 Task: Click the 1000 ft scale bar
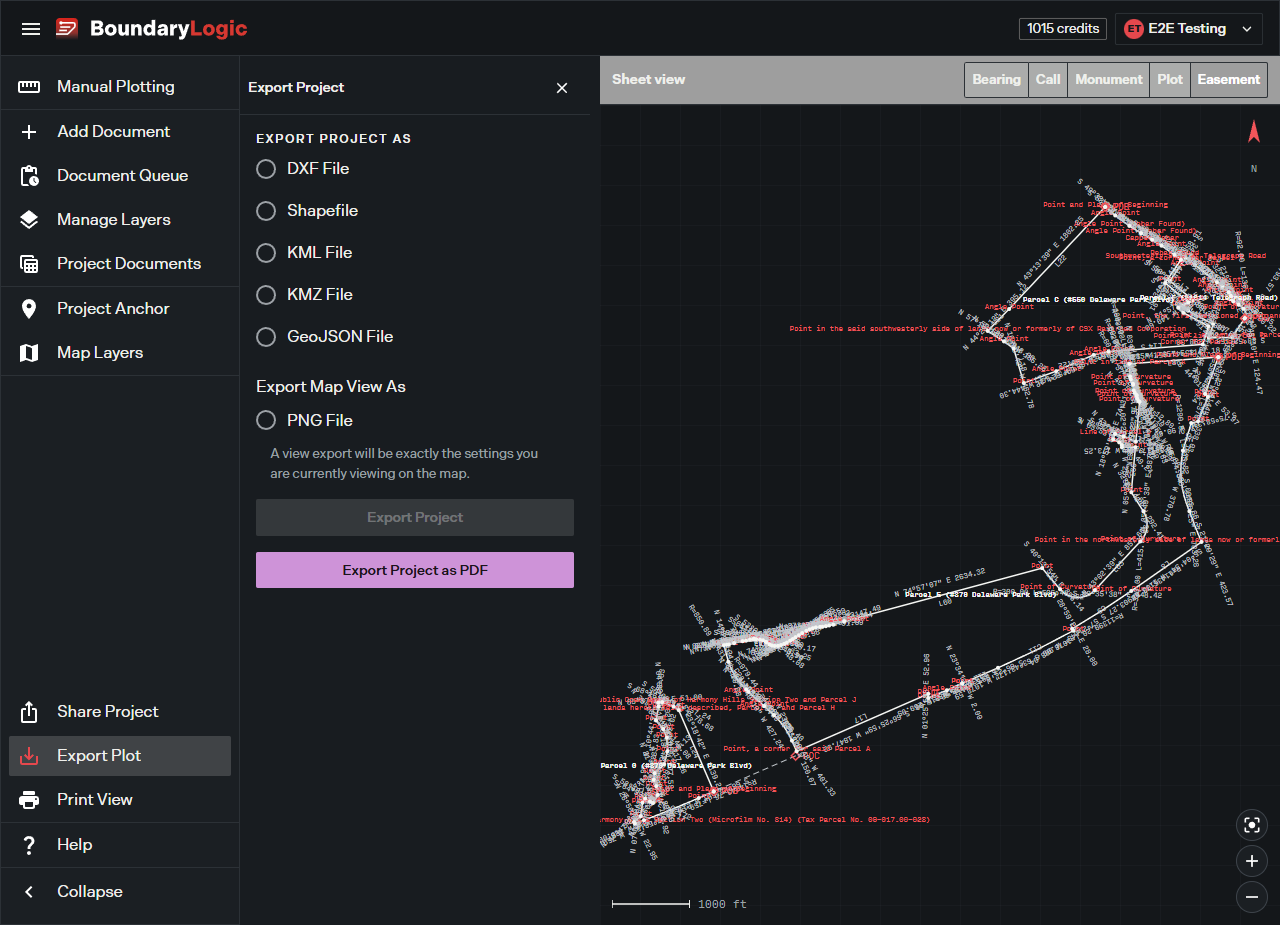679,904
